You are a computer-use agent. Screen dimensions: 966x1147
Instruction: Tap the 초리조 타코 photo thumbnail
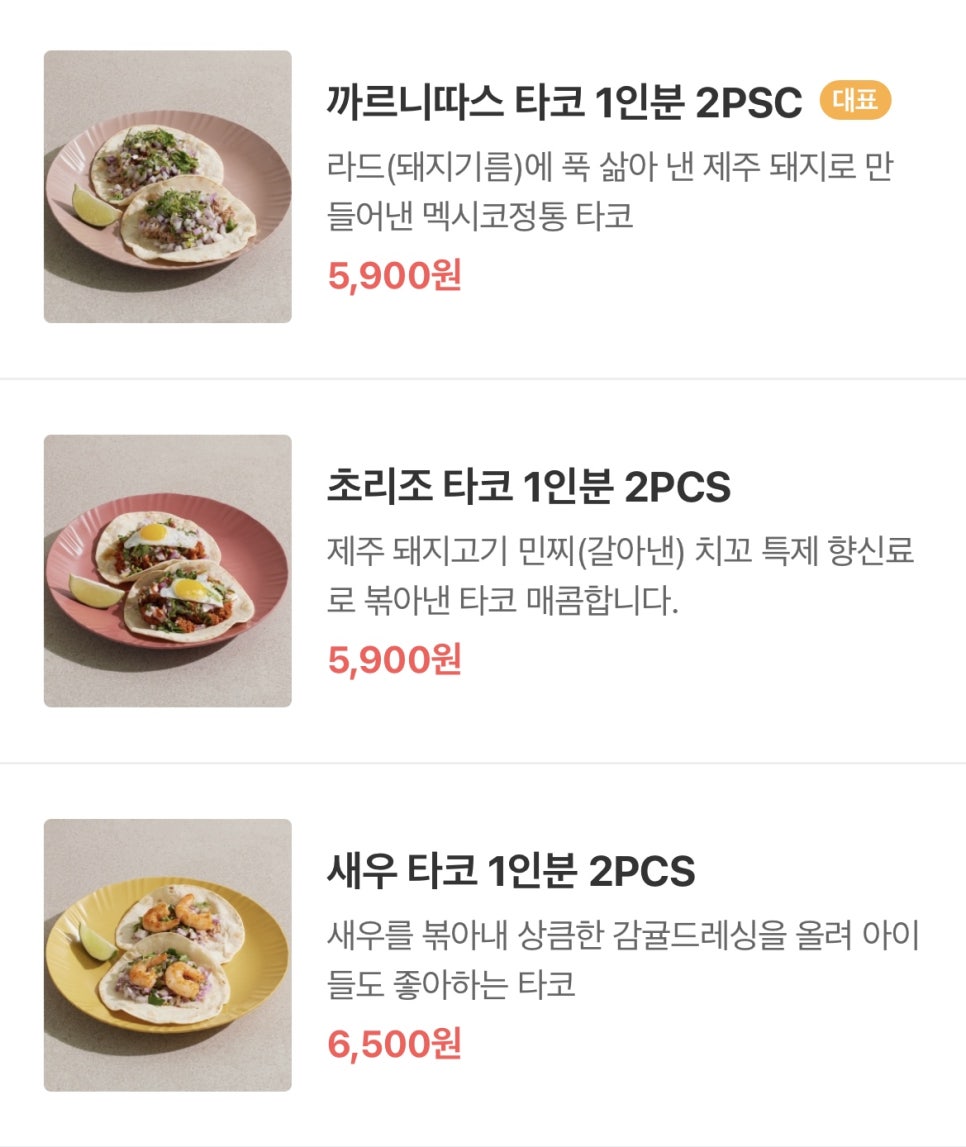167,571
